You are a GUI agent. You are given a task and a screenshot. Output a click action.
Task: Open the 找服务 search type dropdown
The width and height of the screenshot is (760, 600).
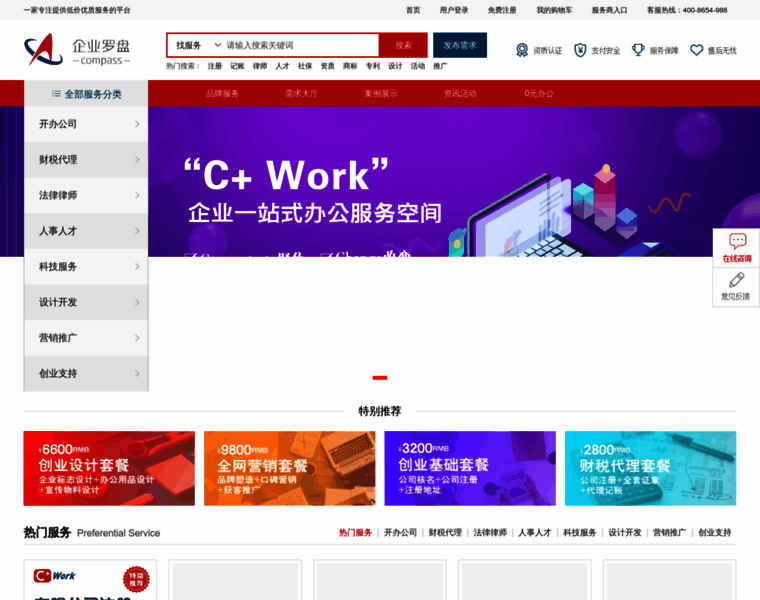[x=198, y=45]
